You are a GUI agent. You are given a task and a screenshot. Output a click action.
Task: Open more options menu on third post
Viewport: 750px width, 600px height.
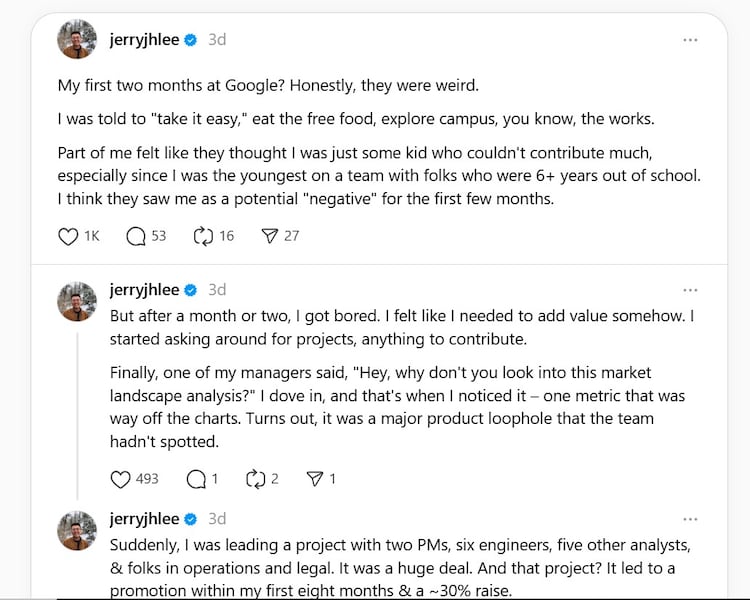690,519
